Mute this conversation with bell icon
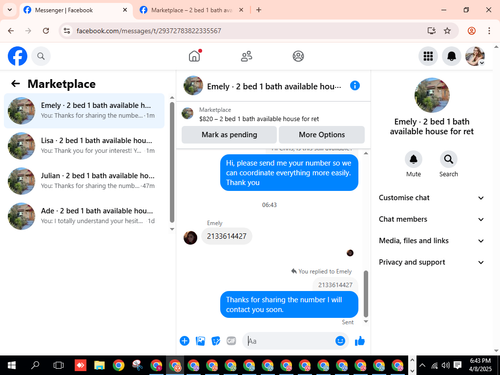This screenshot has height=375, width=500. (413, 159)
